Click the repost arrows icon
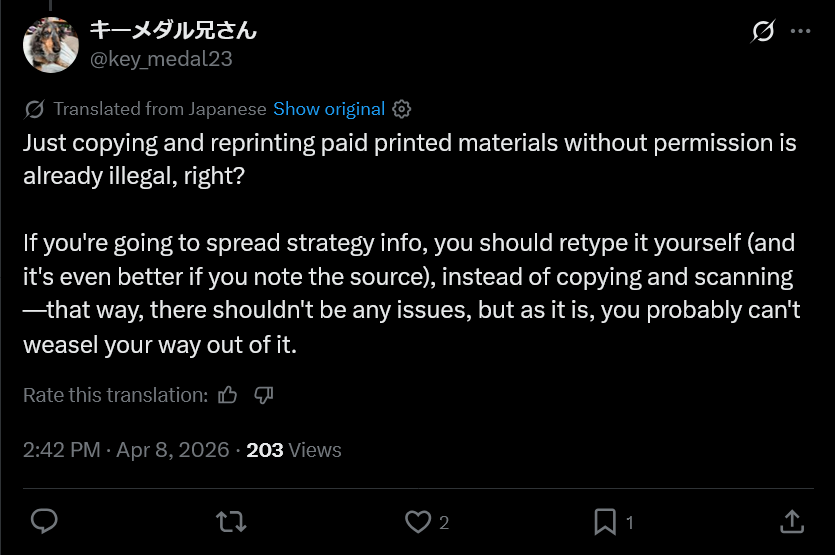The height and width of the screenshot is (555, 835). [x=231, y=521]
